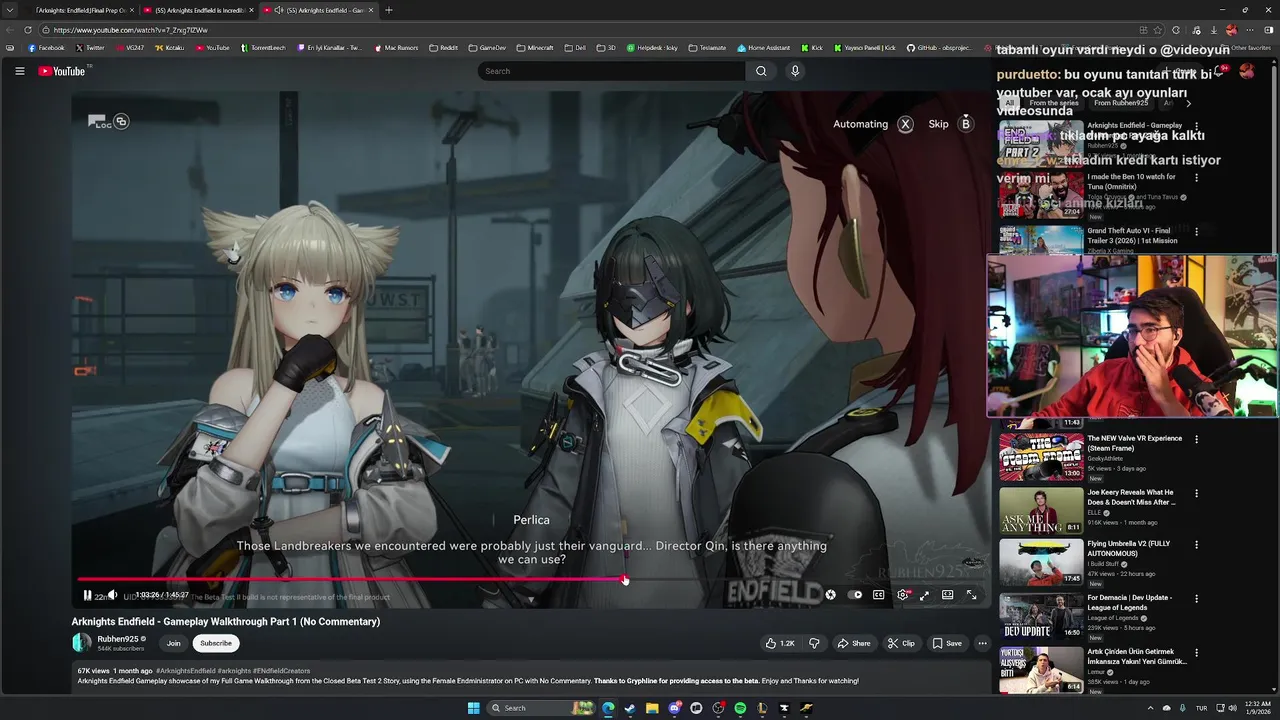Toggle the autoplay switch in the player
The width and height of the screenshot is (1280, 720).
tap(855, 595)
